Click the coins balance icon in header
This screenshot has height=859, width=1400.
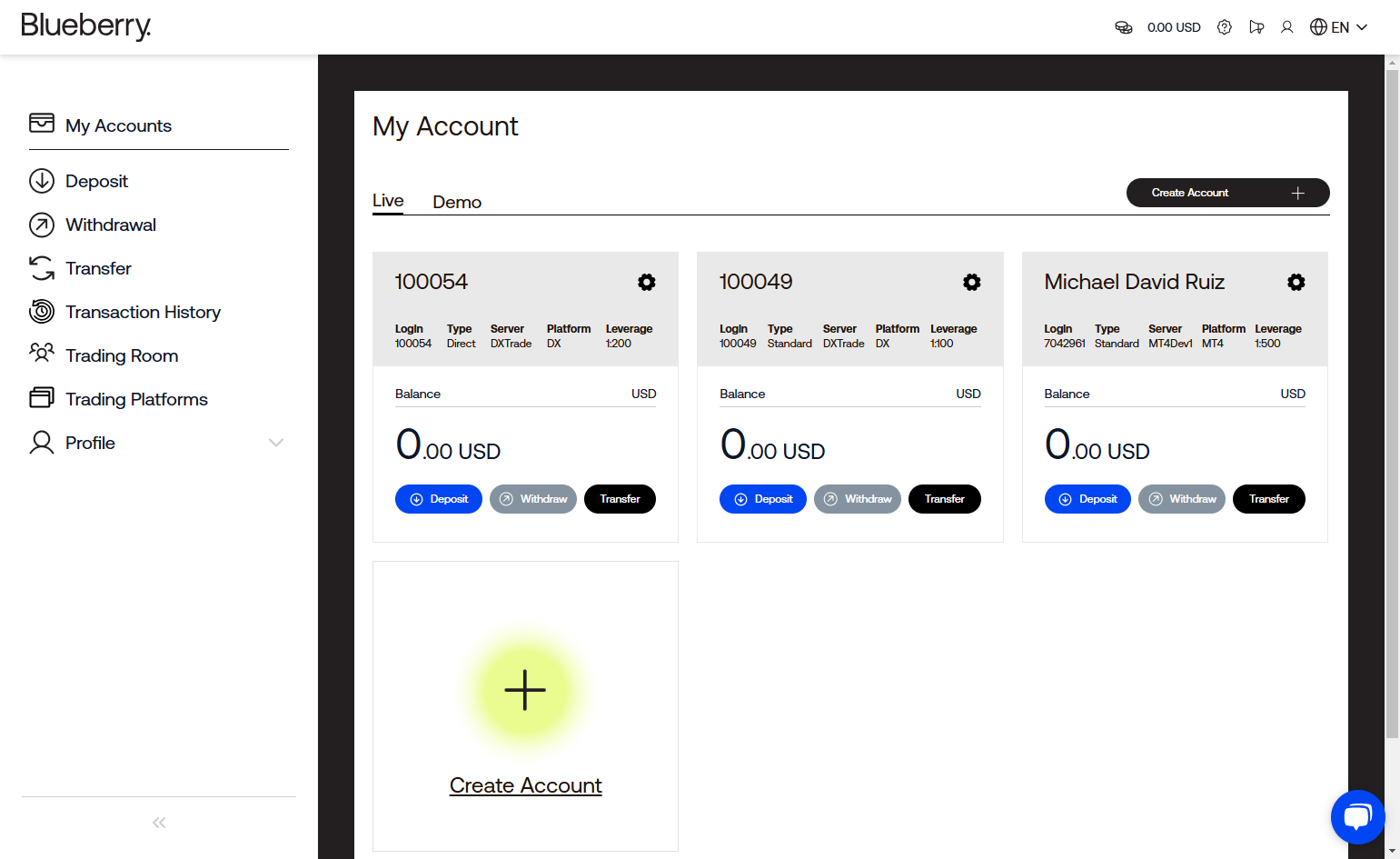(x=1124, y=27)
